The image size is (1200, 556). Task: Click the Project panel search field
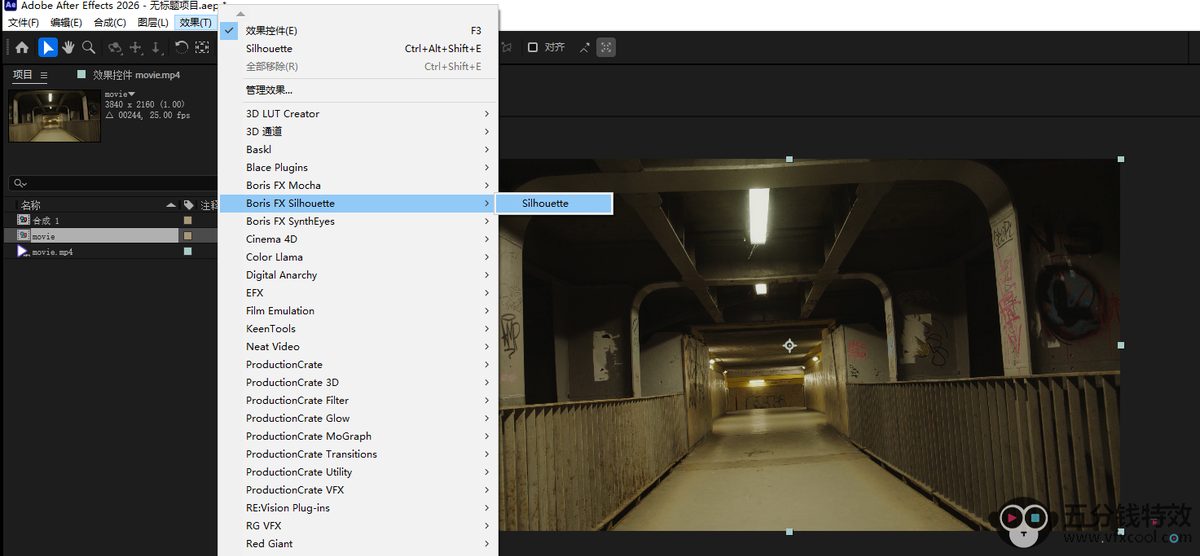(x=110, y=183)
